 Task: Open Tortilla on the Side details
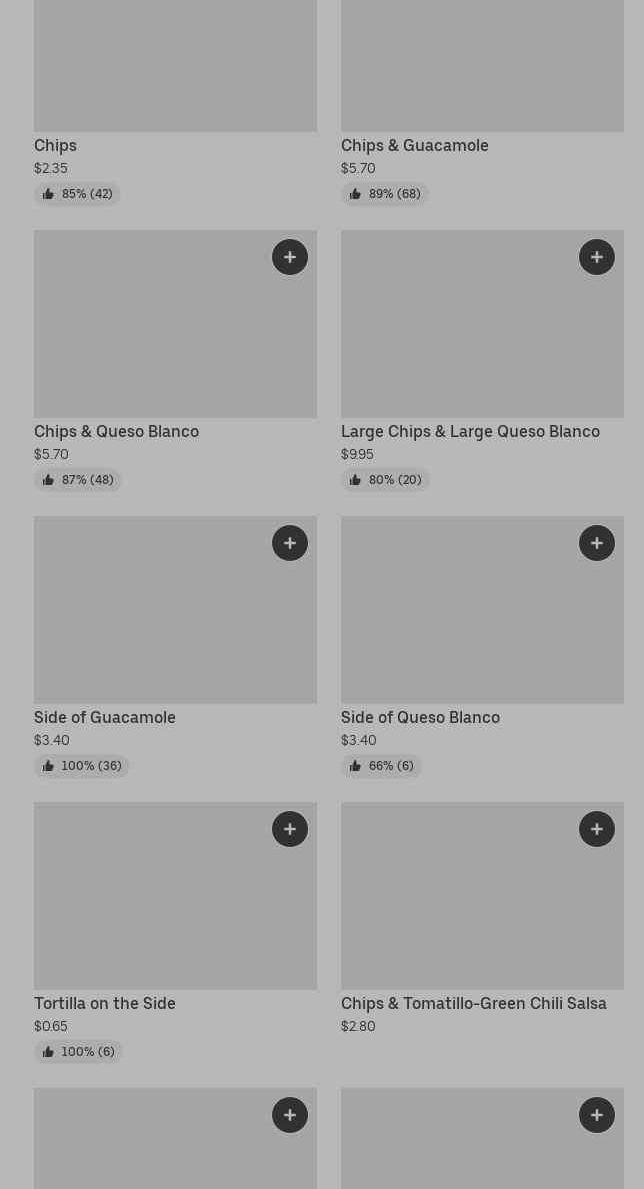[x=104, y=1004]
